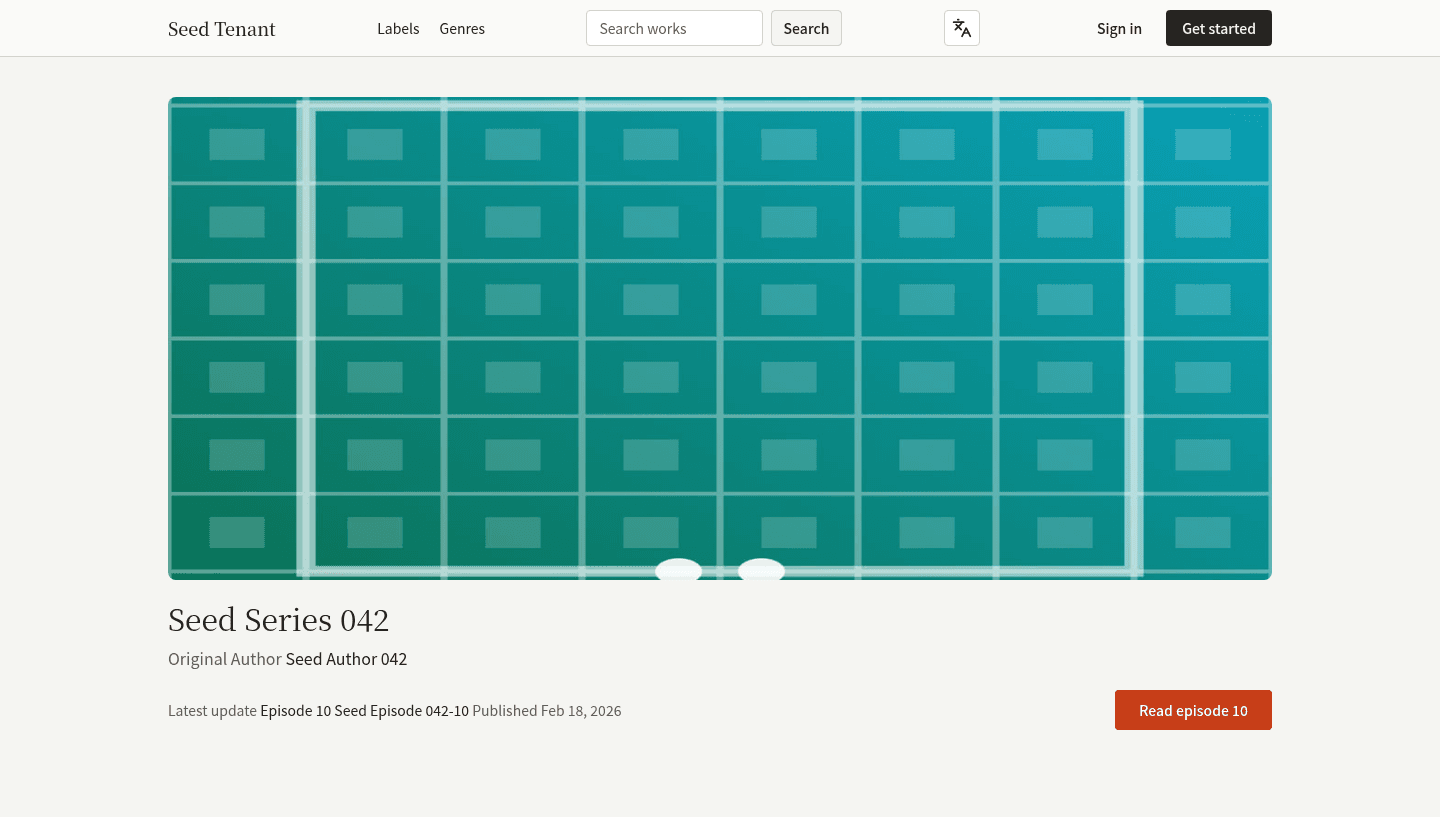Click the right white oval on cover
Viewport: 1440px width, 817px height.
pos(761,569)
